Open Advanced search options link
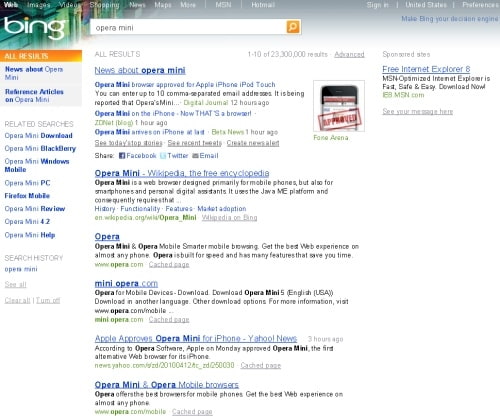Image resolution: width=500 pixels, height=416 pixels. (x=349, y=54)
